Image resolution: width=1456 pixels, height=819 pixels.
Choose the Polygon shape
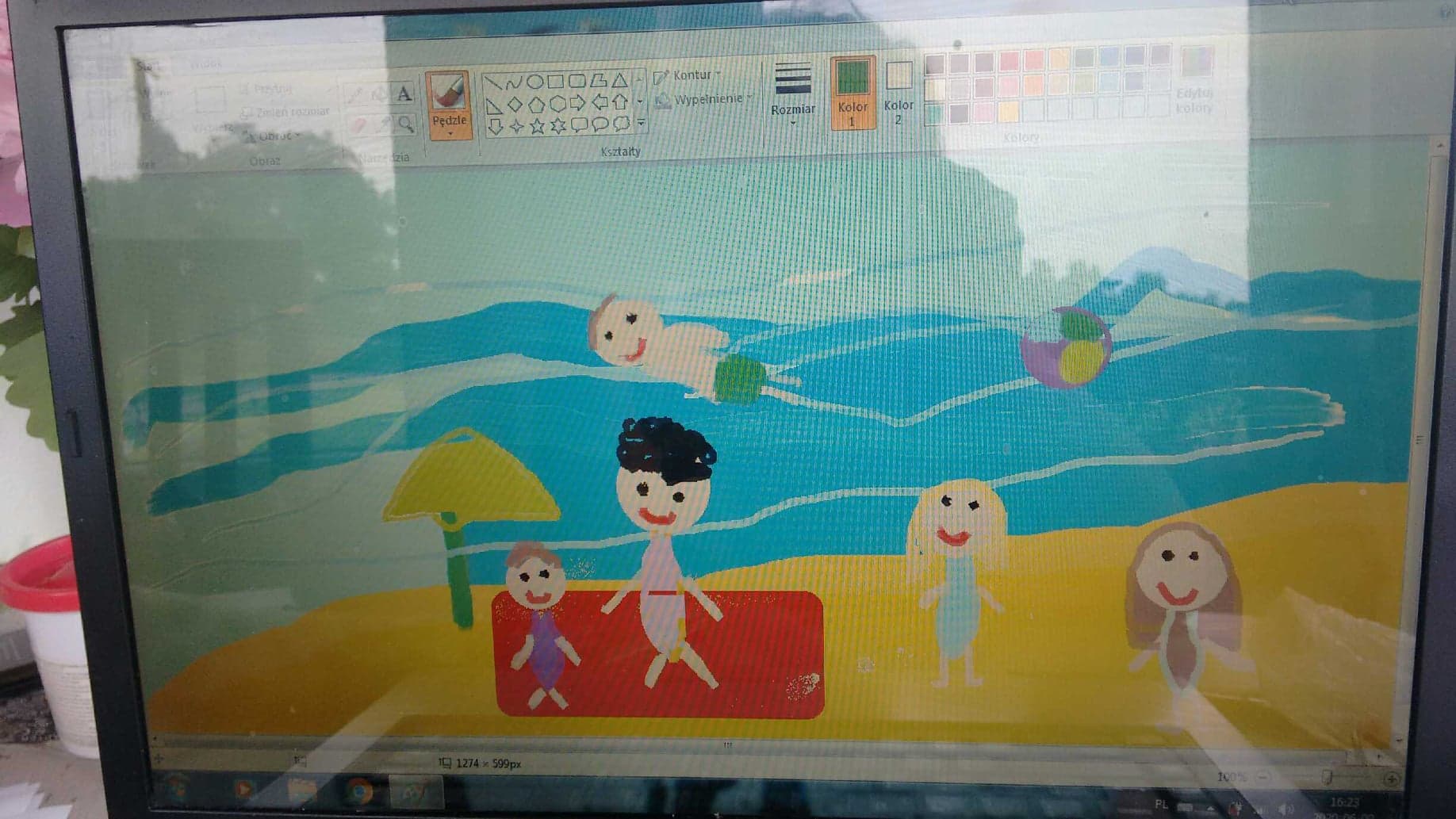pyautogui.click(x=598, y=80)
